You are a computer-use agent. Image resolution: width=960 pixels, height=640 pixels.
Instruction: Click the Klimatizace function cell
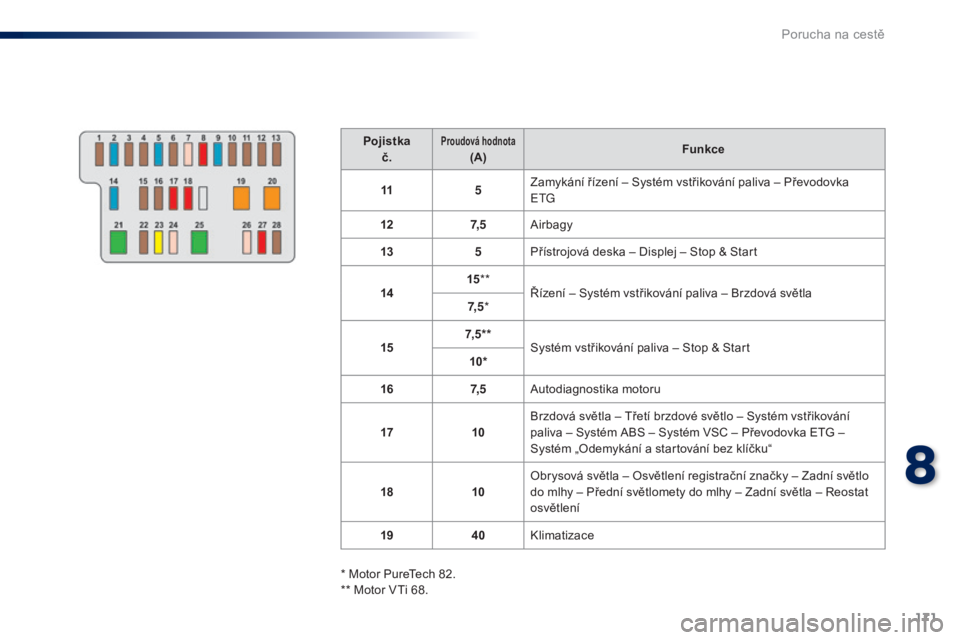tap(703, 536)
